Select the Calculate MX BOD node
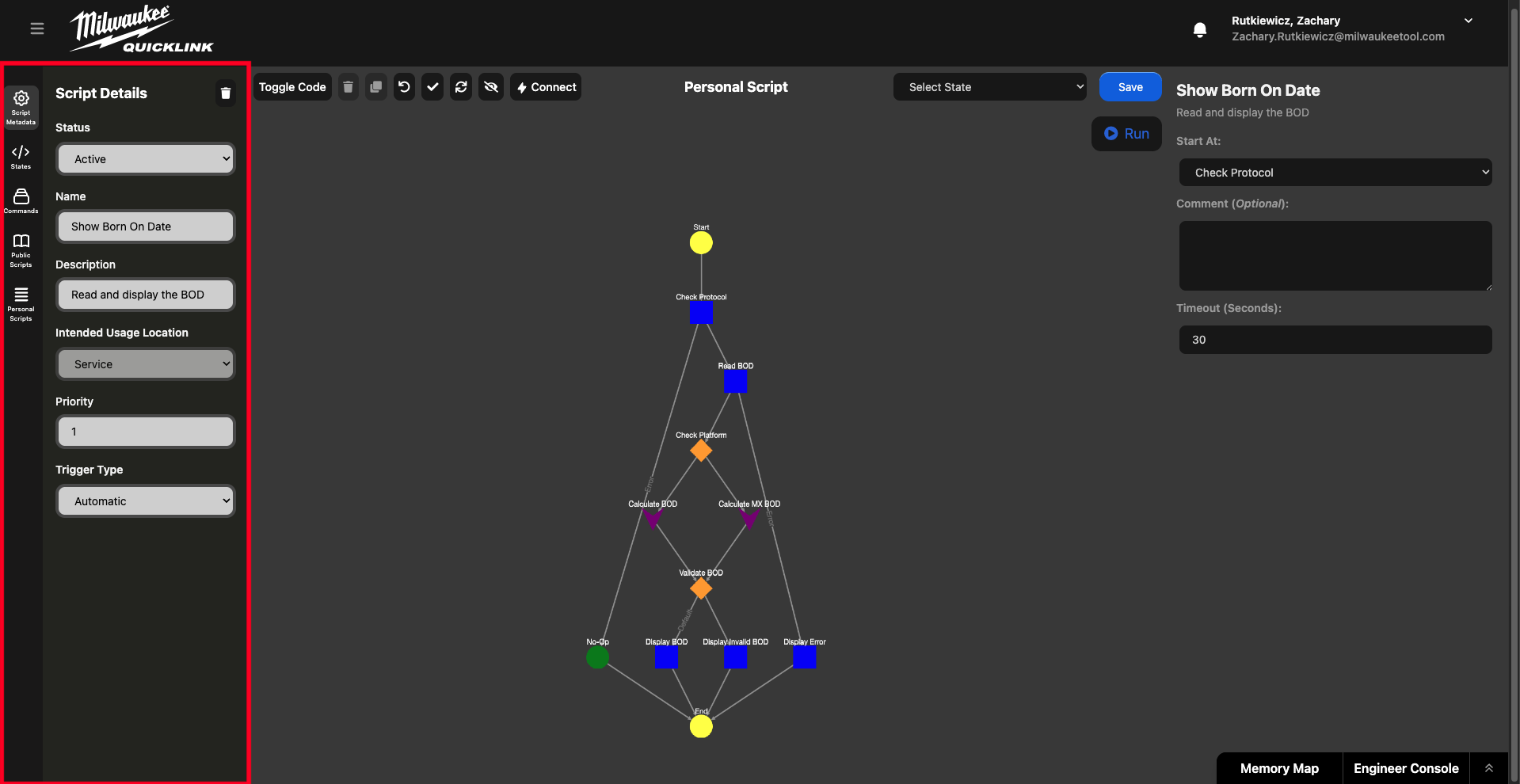 749,518
